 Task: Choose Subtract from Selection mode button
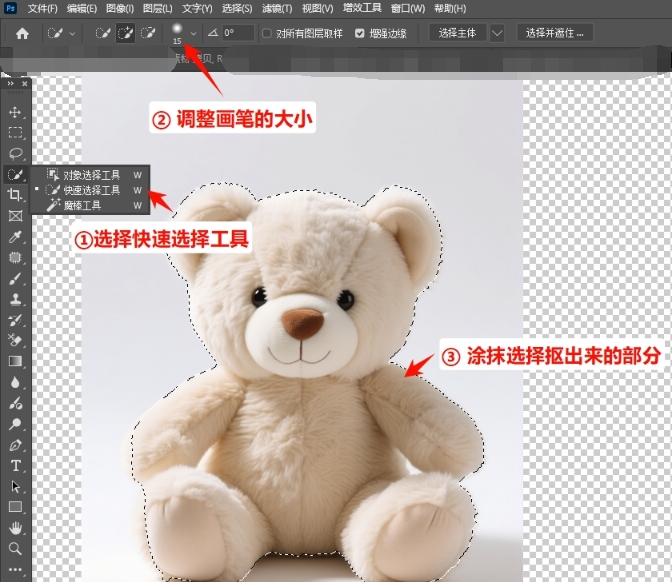coord(148,33)
